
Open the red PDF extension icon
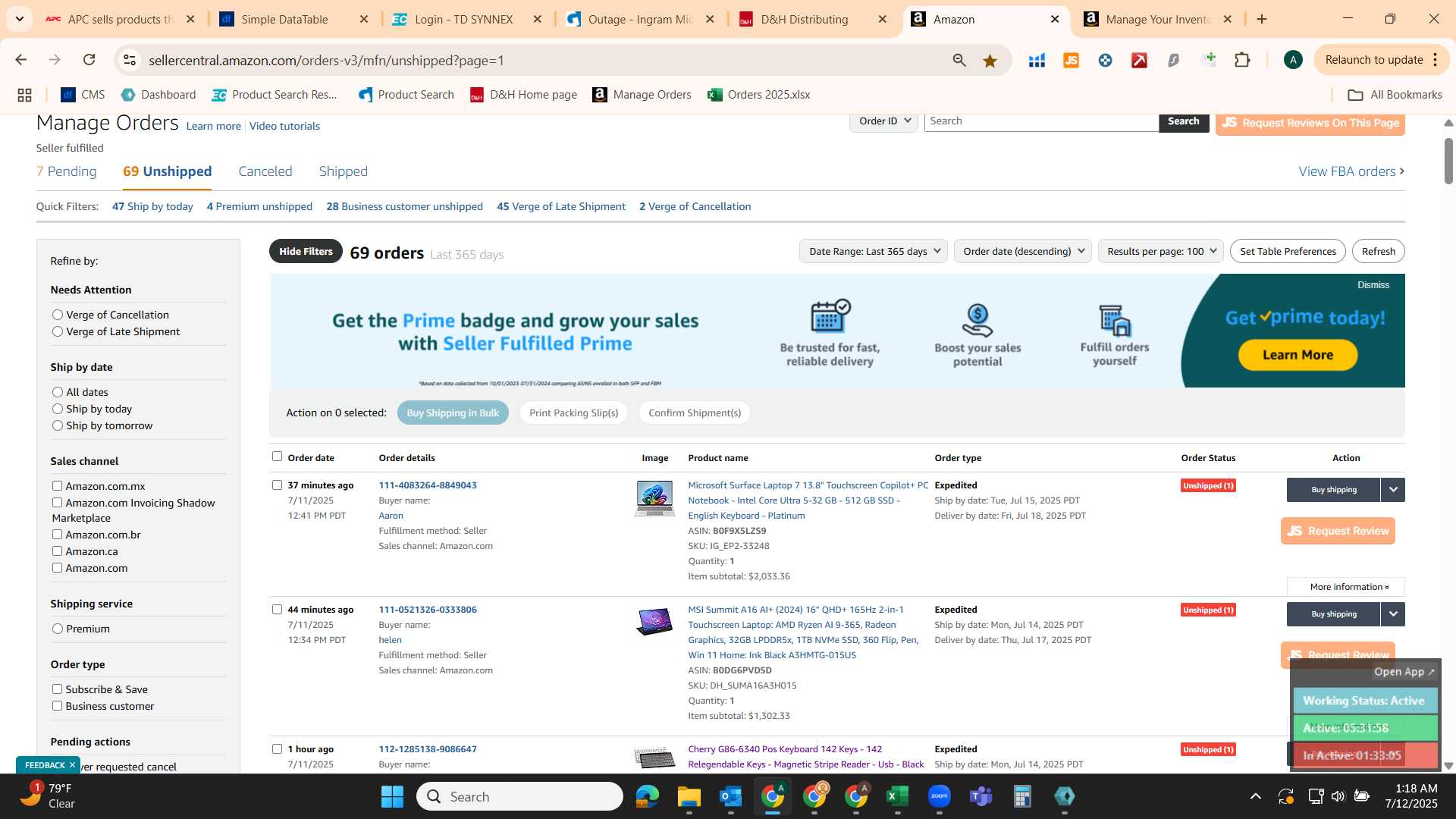pyautogui.click(x=1139, y=61)
